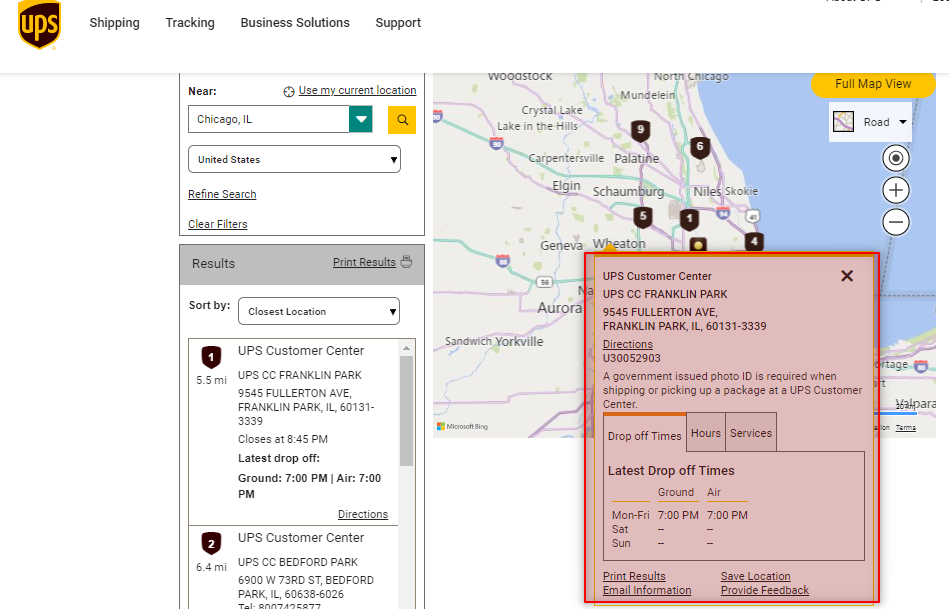The height and width of the screenshot is (609, 949).
Task: Click the results list scrollbar
Action: click(x=407, y=412)
